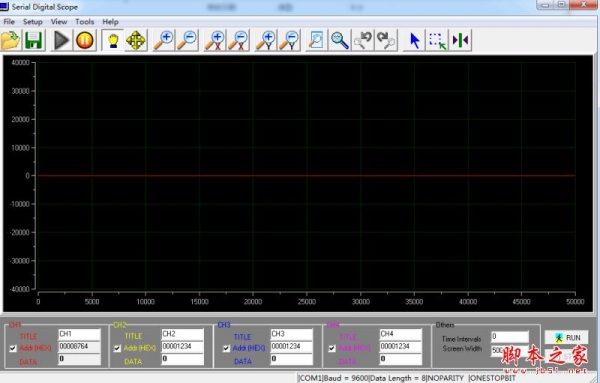The height and width of the screenshot is (383, 600).
Task: Click the CH2 DATA value field
Action: point(183,359)
